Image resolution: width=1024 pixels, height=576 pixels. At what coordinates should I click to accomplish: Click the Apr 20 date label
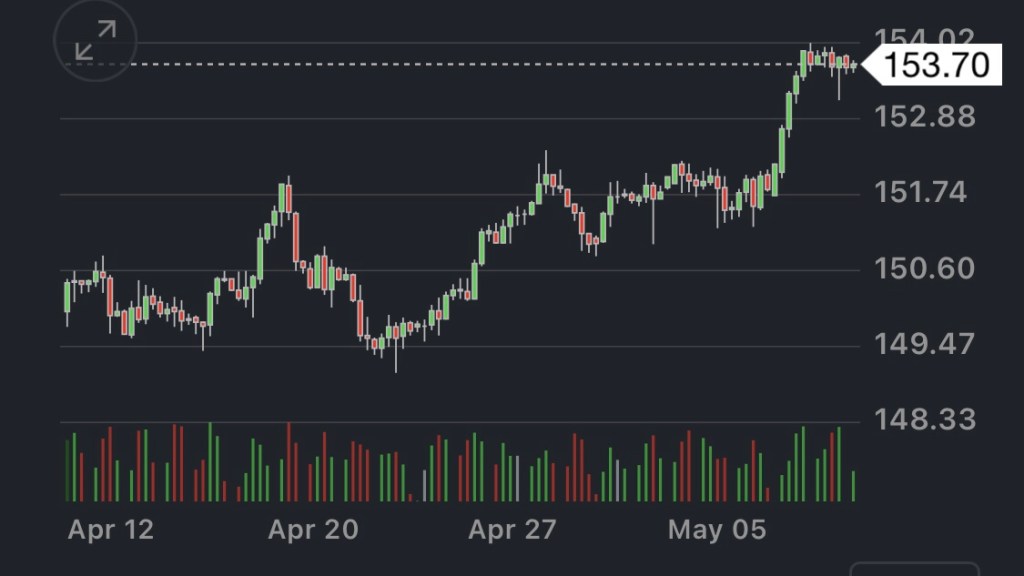tap(311, 529)
